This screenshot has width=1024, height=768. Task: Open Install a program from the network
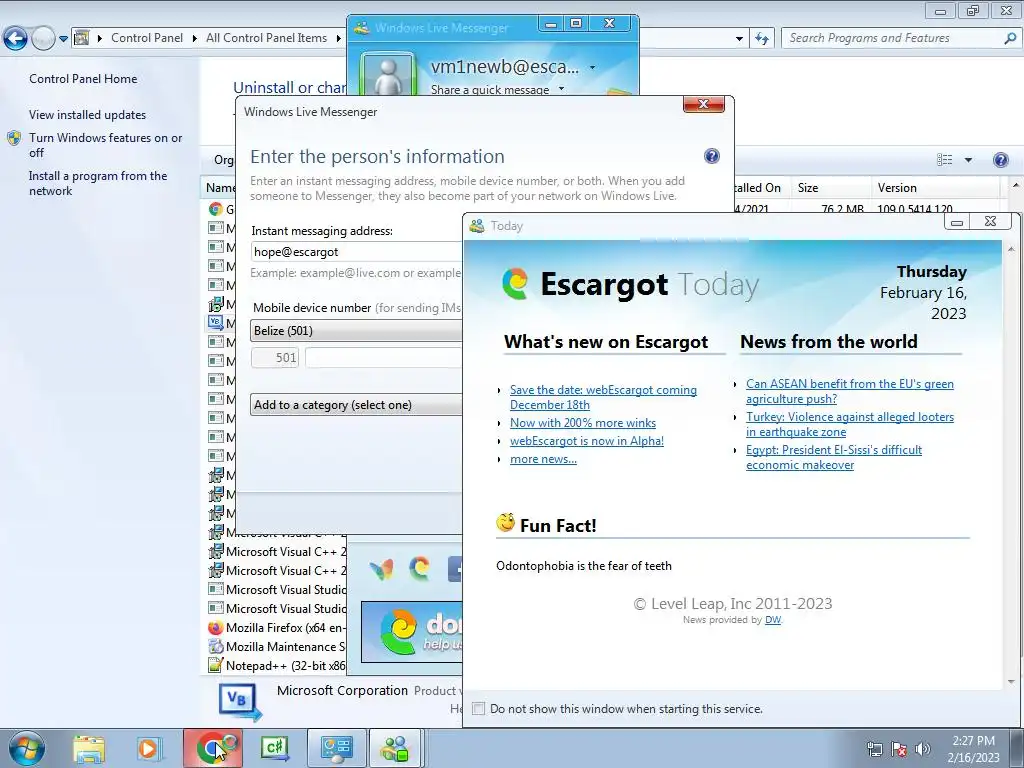[x=98, y=183]
